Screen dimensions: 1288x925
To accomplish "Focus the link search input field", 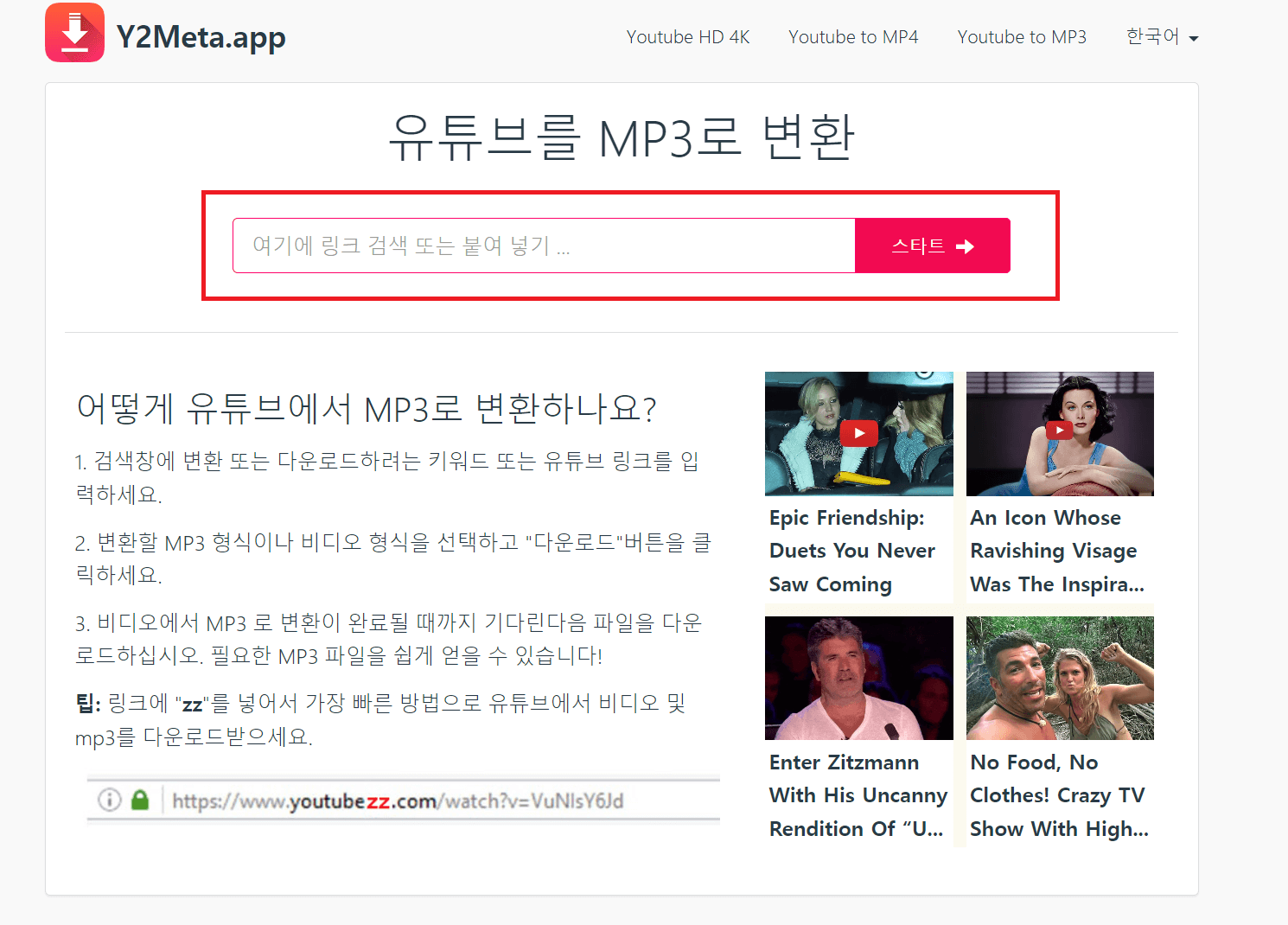I will (544, 246).
